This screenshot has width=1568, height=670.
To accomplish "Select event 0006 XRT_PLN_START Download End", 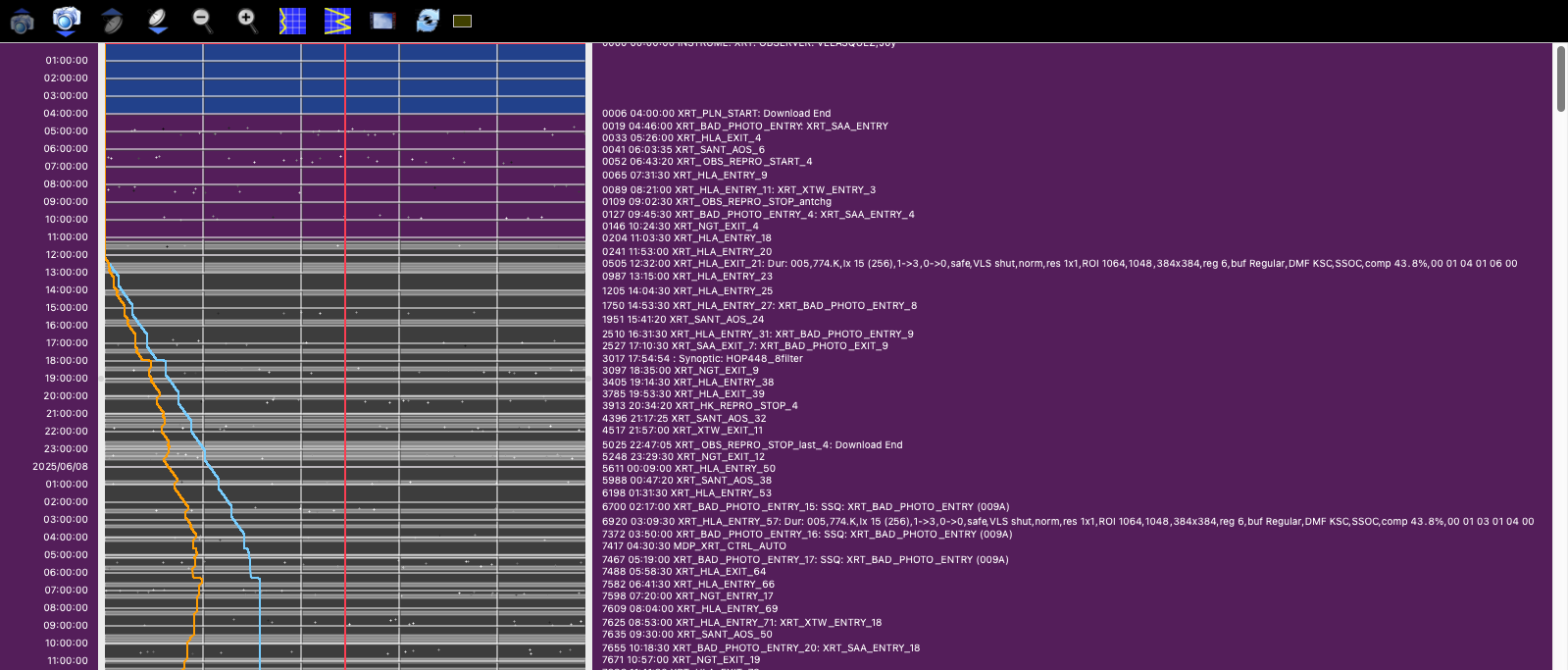I will coord(716,114).
